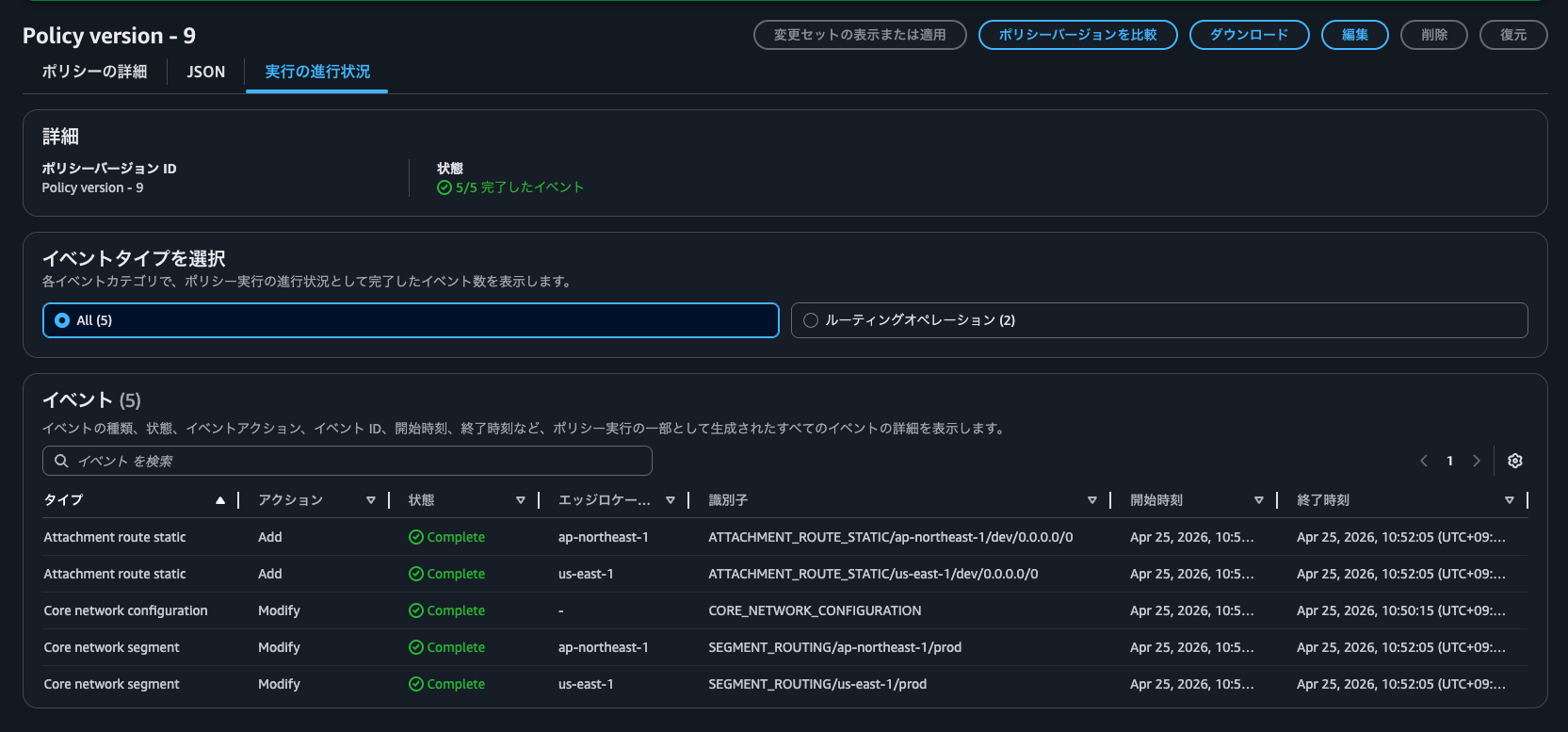Click the ポリシーバージョンを比較 button

coord(1077,35)
